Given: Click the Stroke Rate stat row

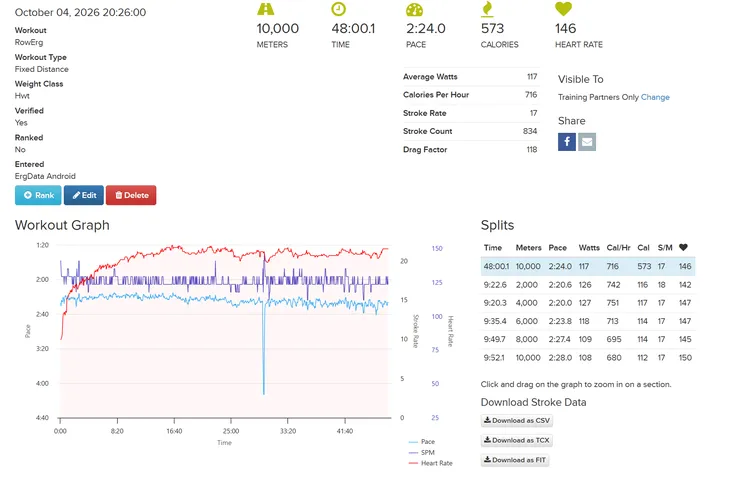Looking at the screenshot, I should [x=470, y=113].
